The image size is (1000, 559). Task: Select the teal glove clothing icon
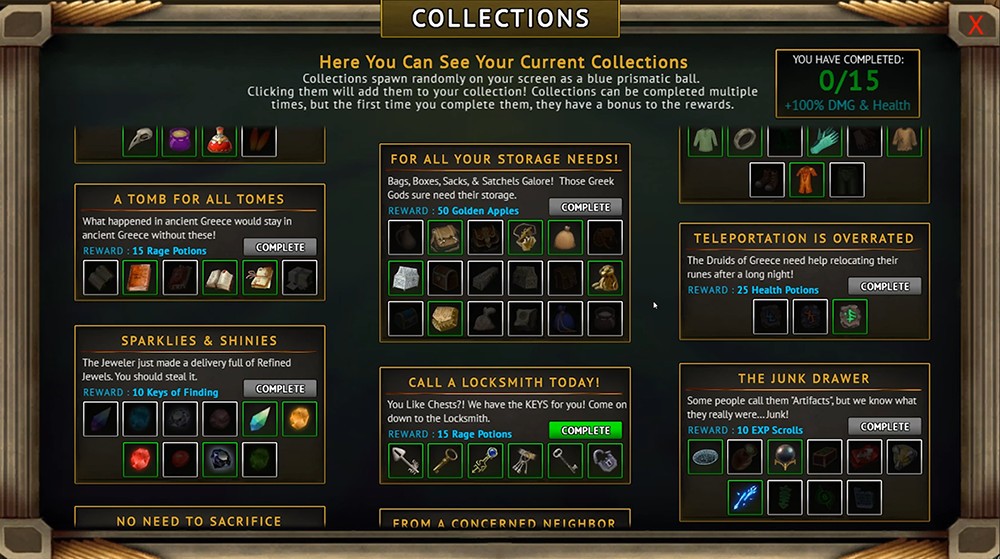pyautogui.click(x=824, y=140)
